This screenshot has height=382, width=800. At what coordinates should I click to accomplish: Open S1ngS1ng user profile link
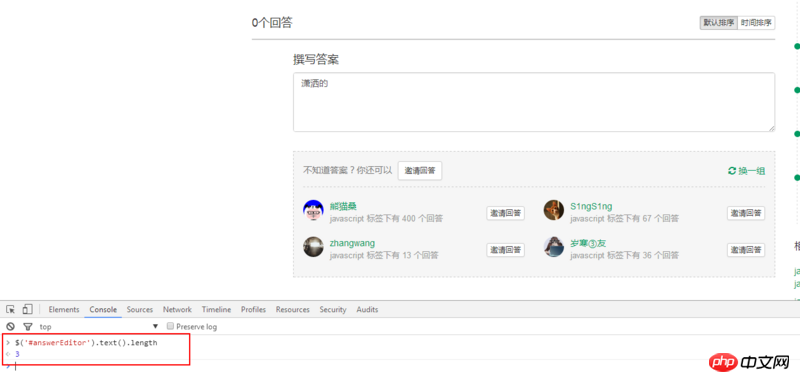[x=591, y=206]
